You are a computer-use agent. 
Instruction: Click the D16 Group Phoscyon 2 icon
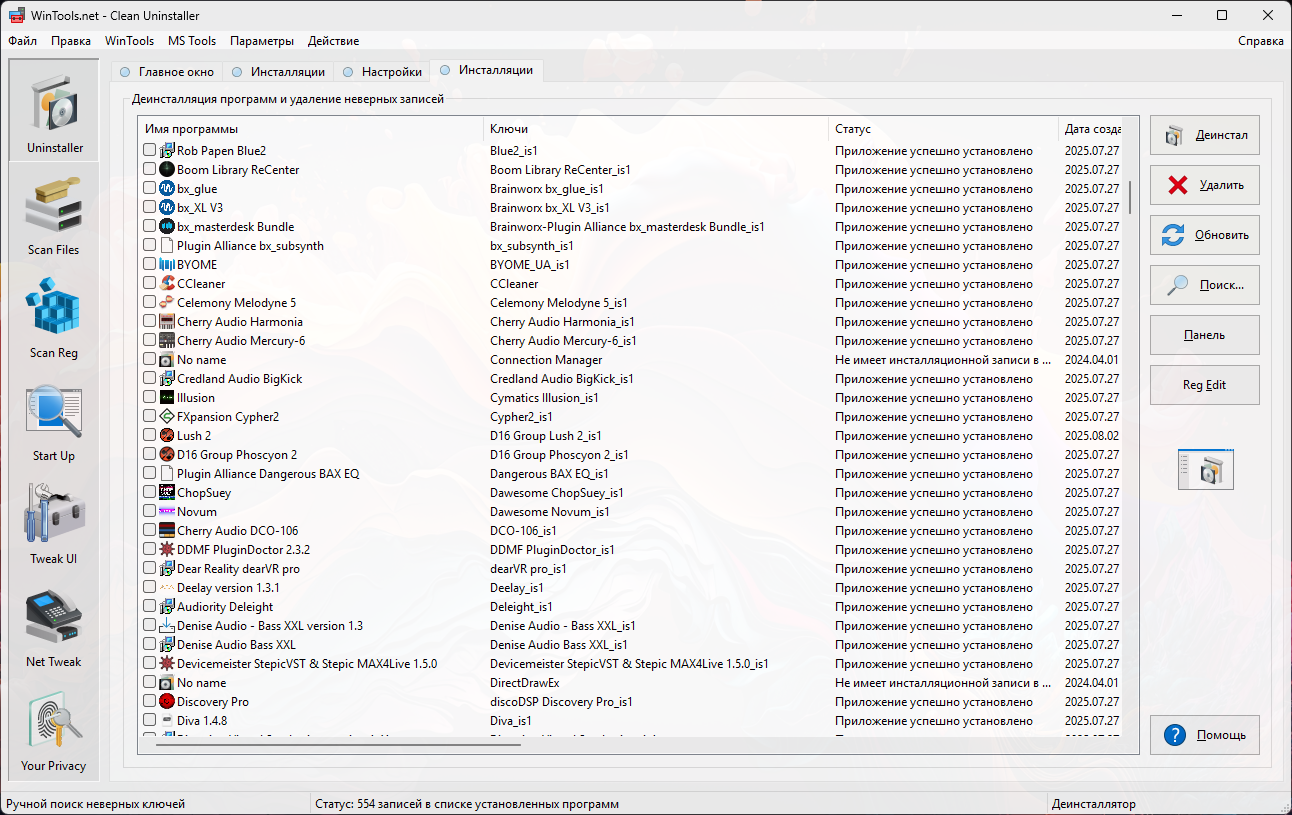(167, 455)
